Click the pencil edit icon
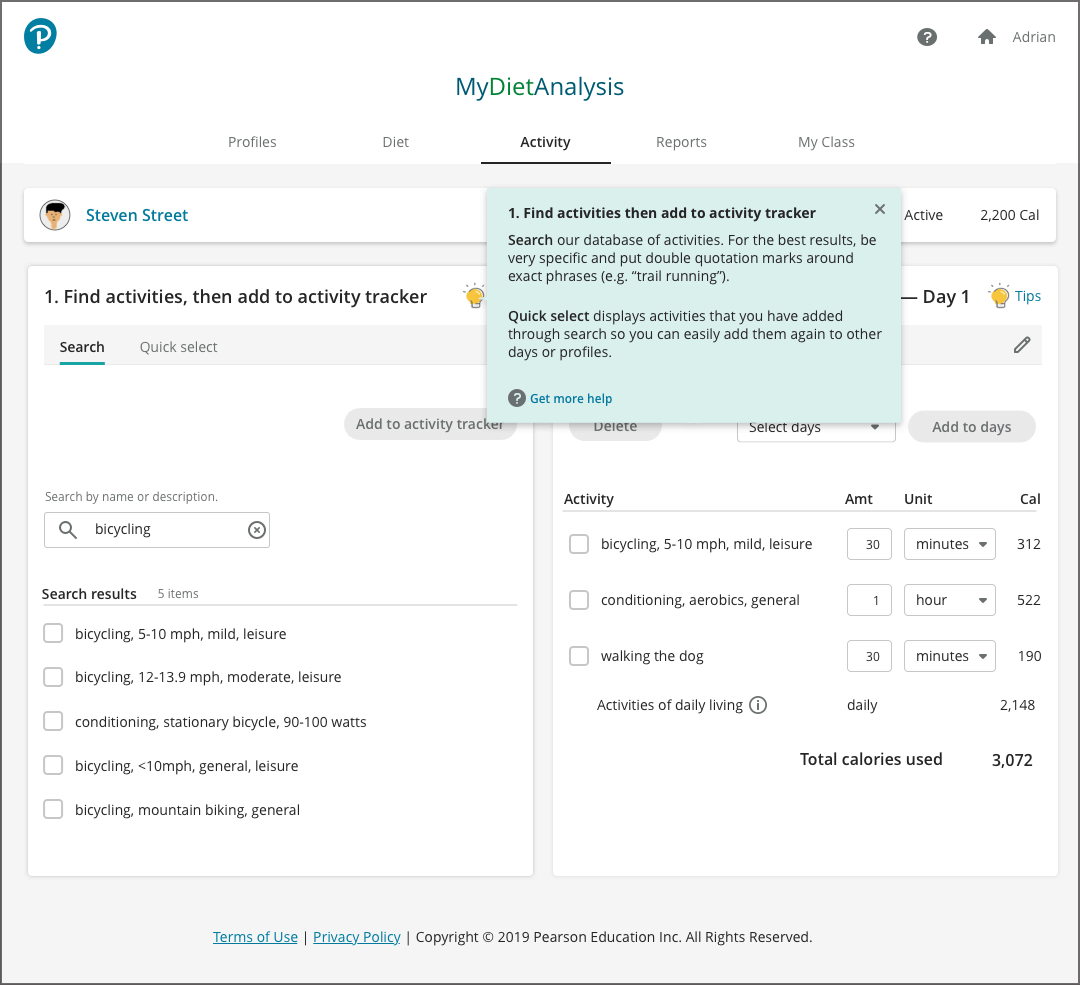This screenshot has width=1080, height=985. click(1021, 345)
